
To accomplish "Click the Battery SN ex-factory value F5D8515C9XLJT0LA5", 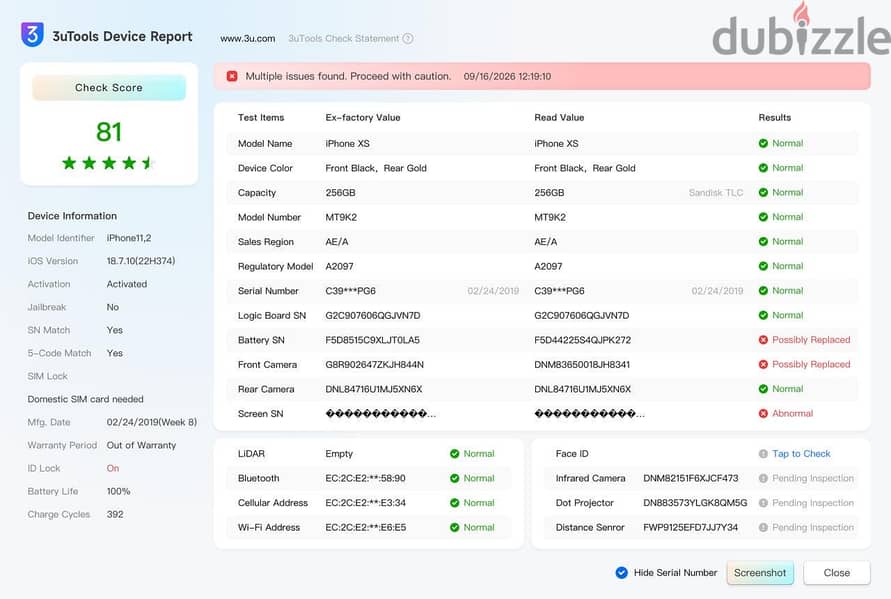I will [x=372, y=340].
